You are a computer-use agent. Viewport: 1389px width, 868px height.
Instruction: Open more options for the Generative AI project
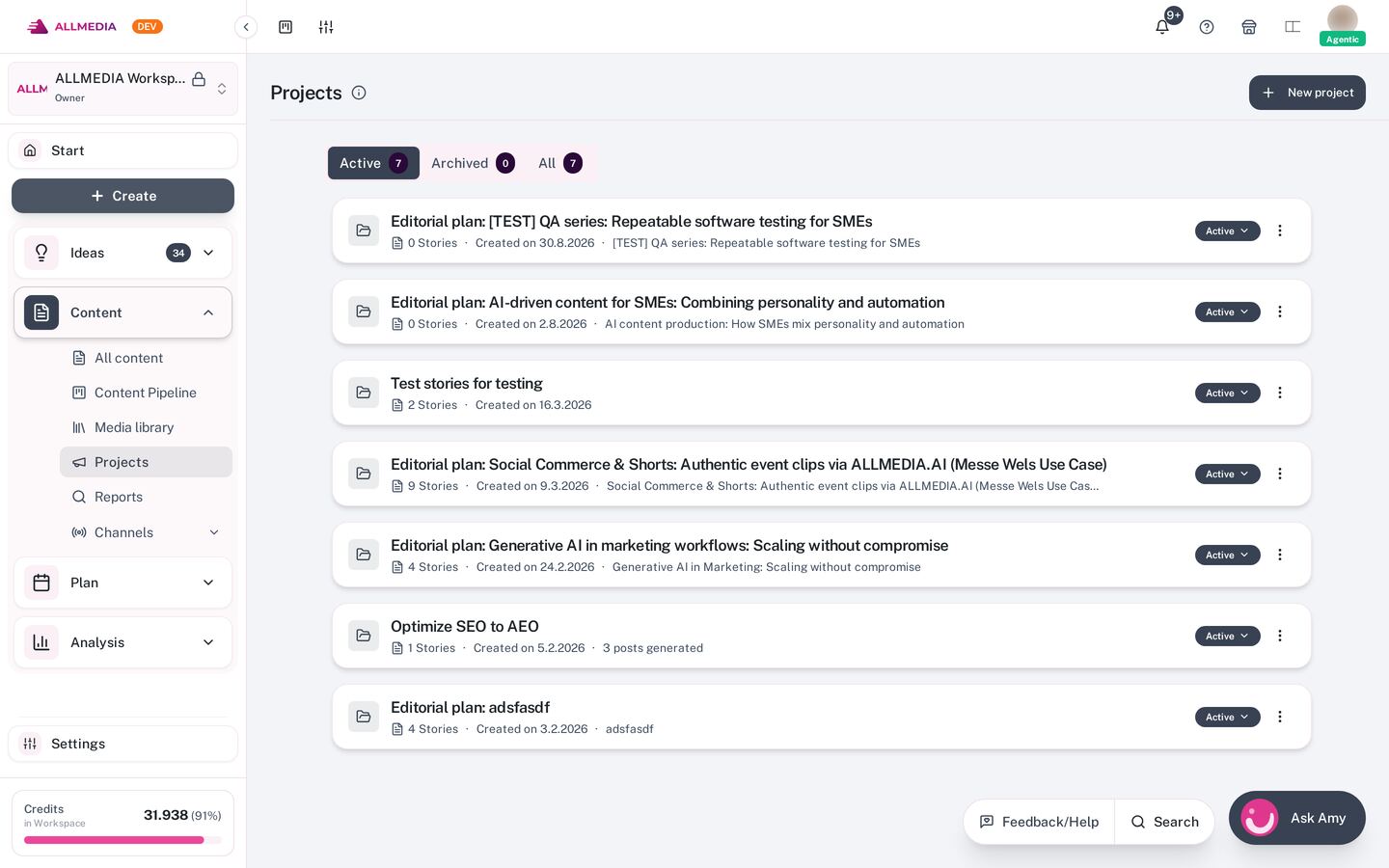click(x=1280, y=555)
